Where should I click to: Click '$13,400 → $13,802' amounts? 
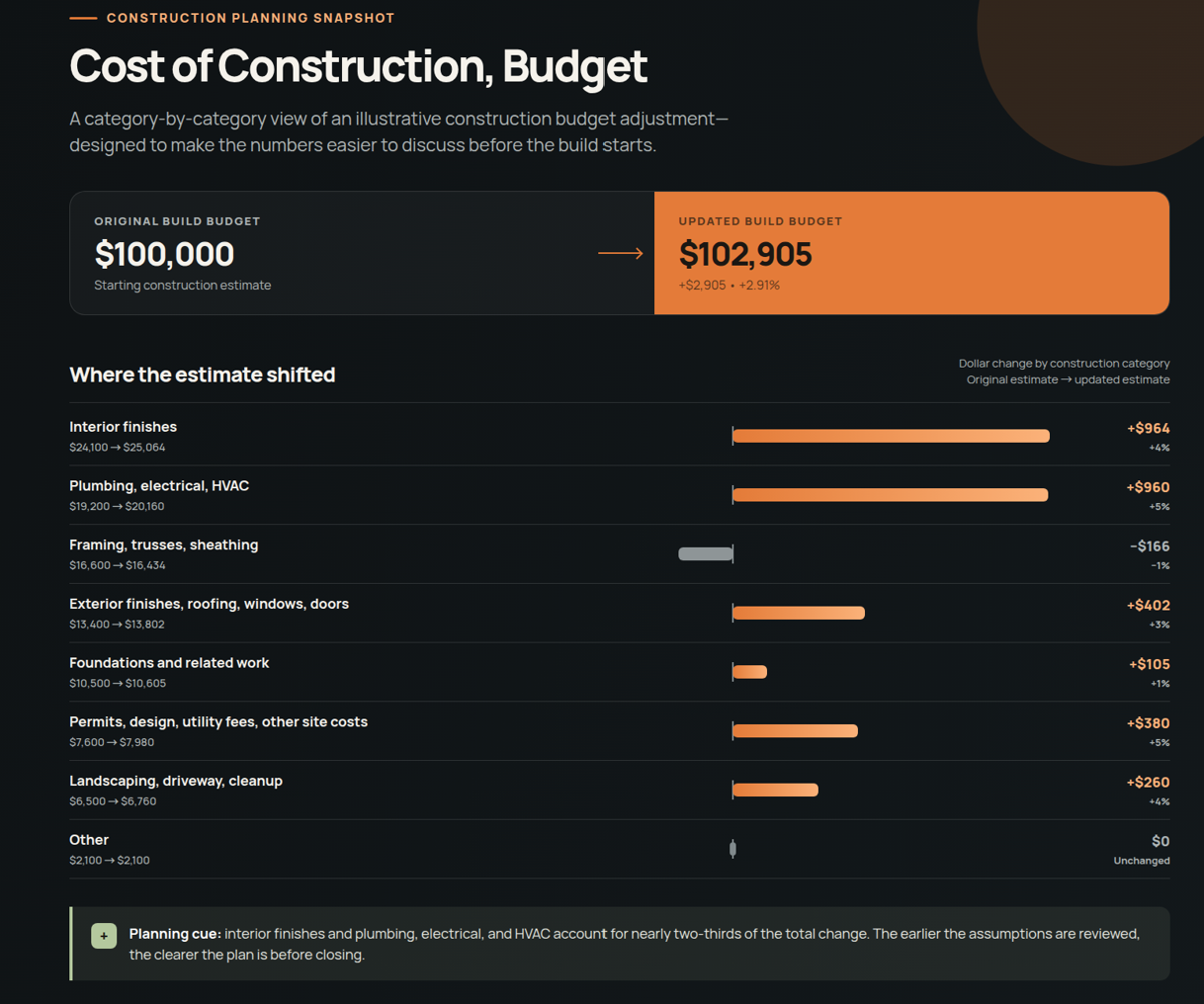pos(117,625)
